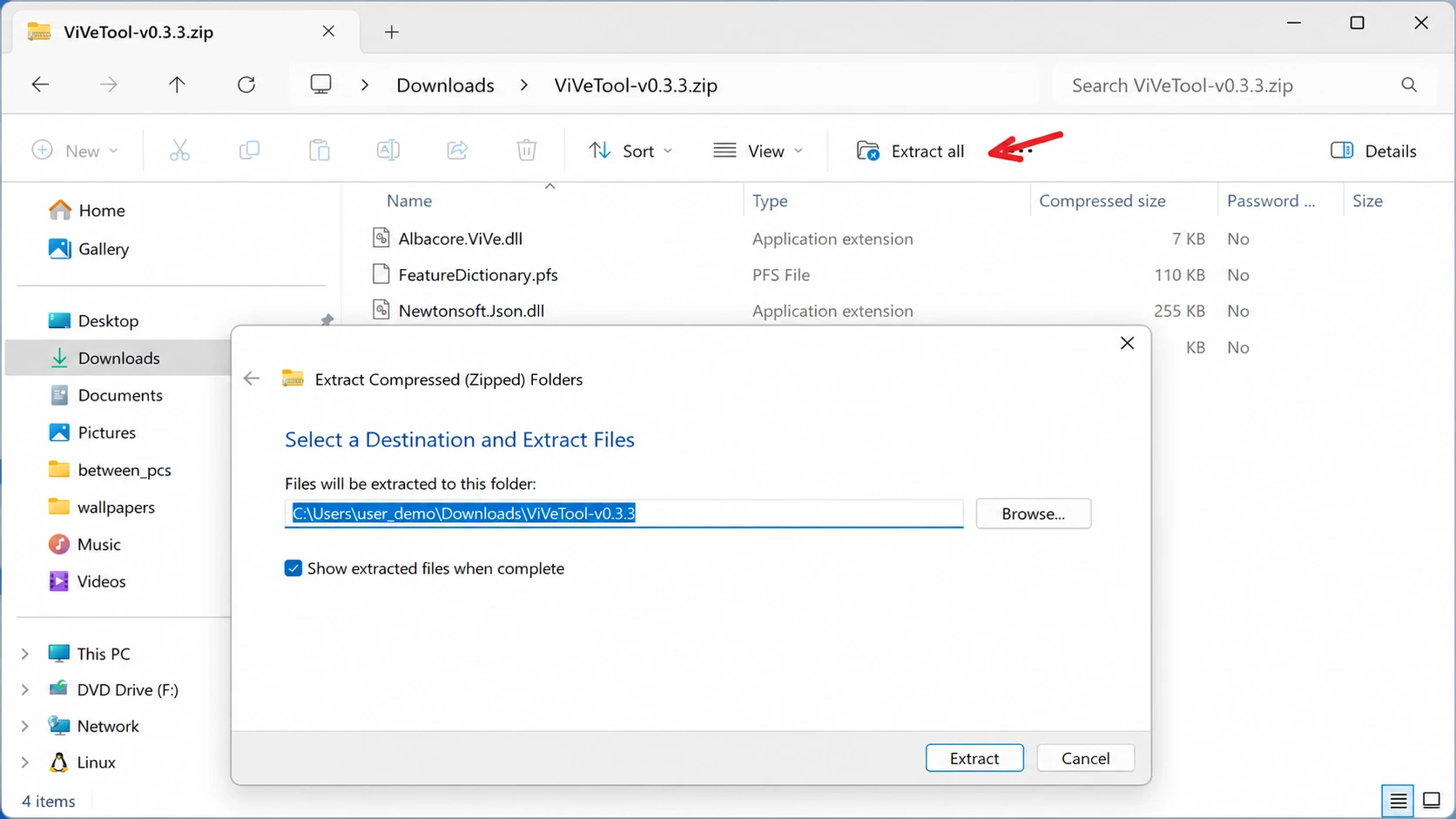Go back with the navigation back arrow
This screenshot has width=1456, height=819.
click(40, 84)
